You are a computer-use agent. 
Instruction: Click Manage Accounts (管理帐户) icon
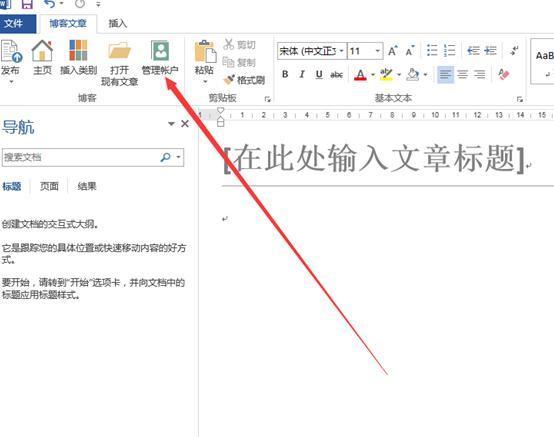160,51
